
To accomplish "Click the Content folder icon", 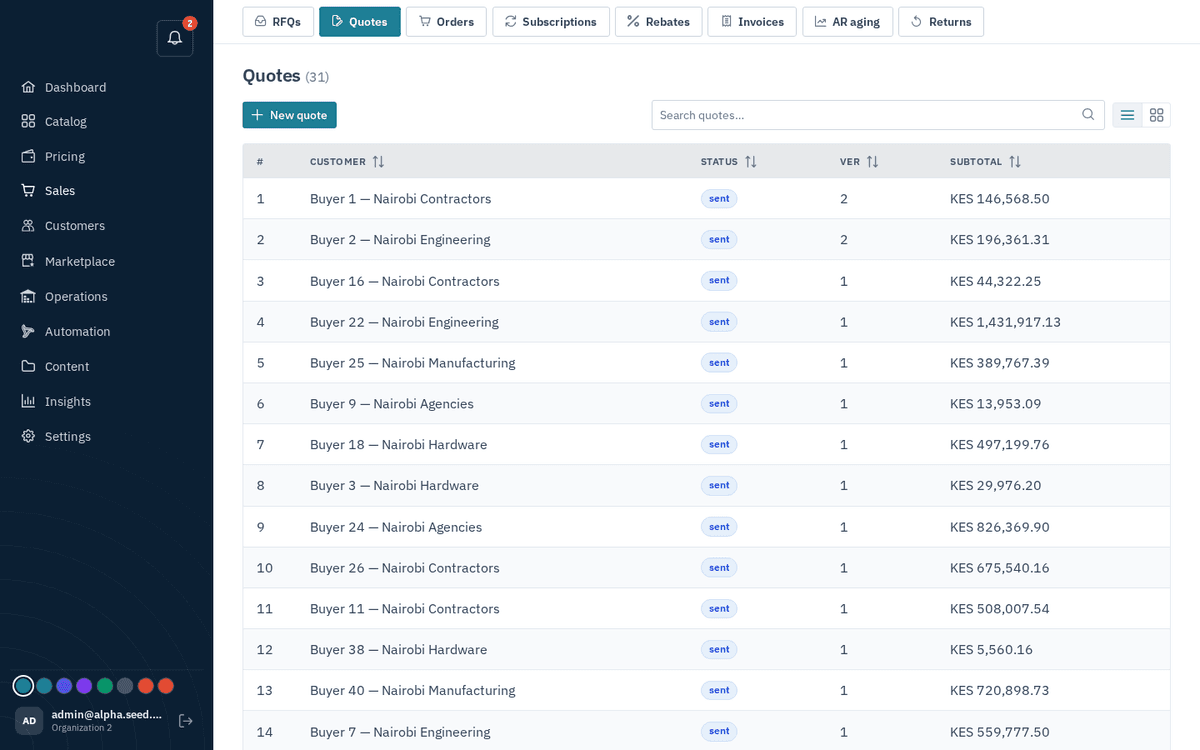I will tap(28, 366).
